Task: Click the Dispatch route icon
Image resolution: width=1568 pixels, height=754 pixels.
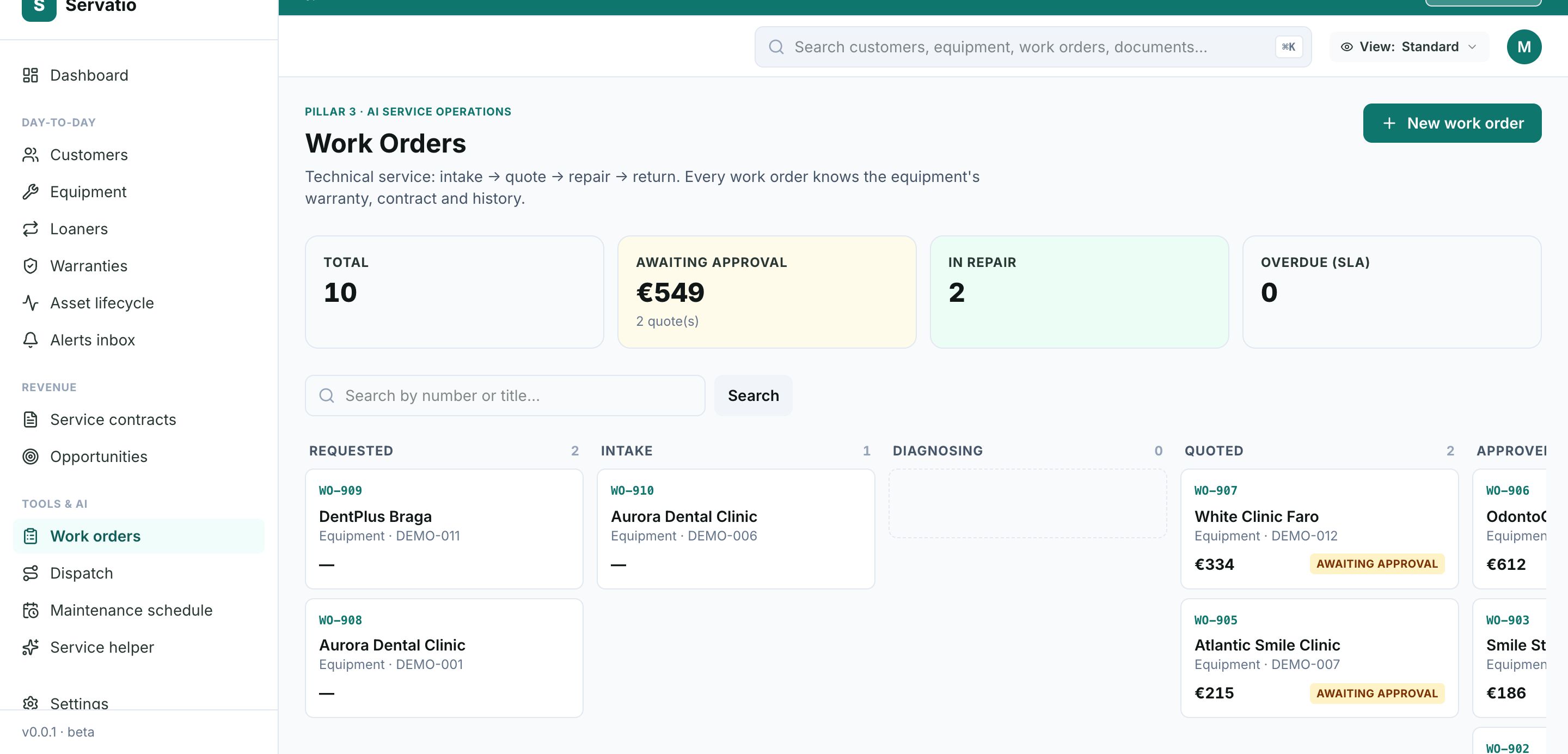Action: click(x=30, y=573)
